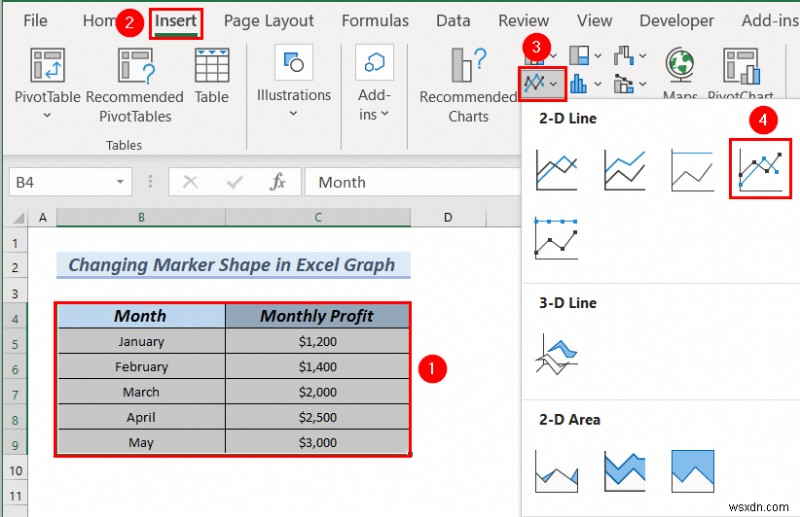
Task: Open the Insert Line or Area Chart button
Action: 542,83
